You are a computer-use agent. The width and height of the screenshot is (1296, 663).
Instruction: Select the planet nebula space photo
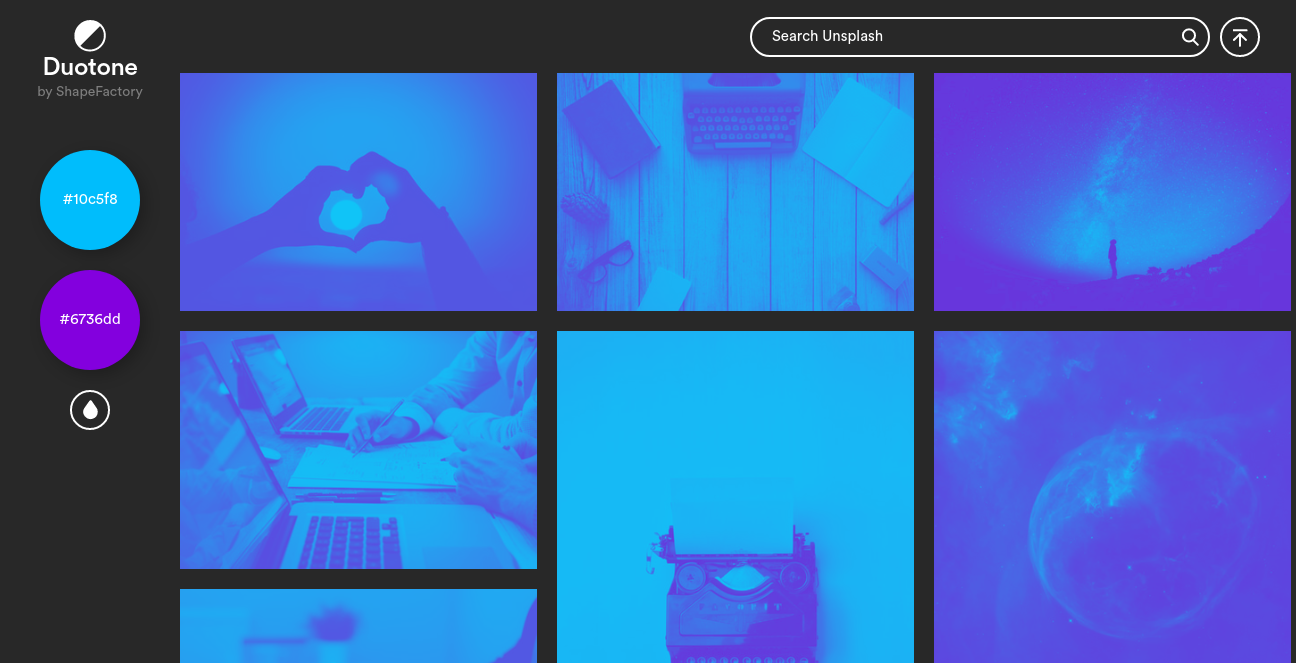tap(1112, 497)
